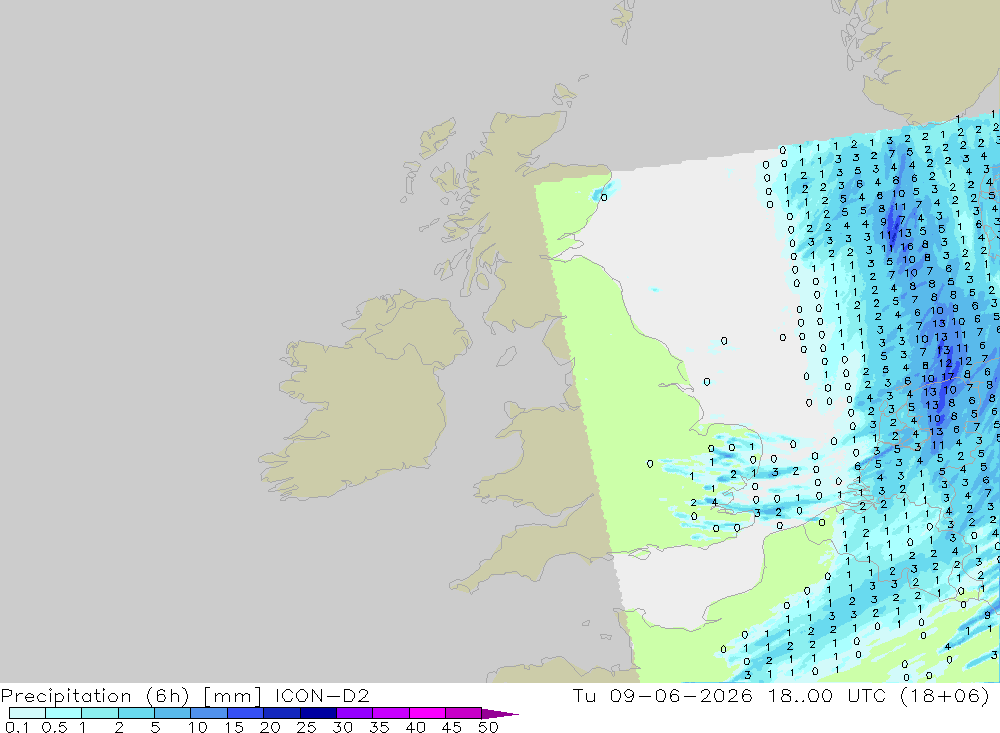Click the "40" legend scale label
Viewport: 1000px width, 733px height.
point(415,727)
